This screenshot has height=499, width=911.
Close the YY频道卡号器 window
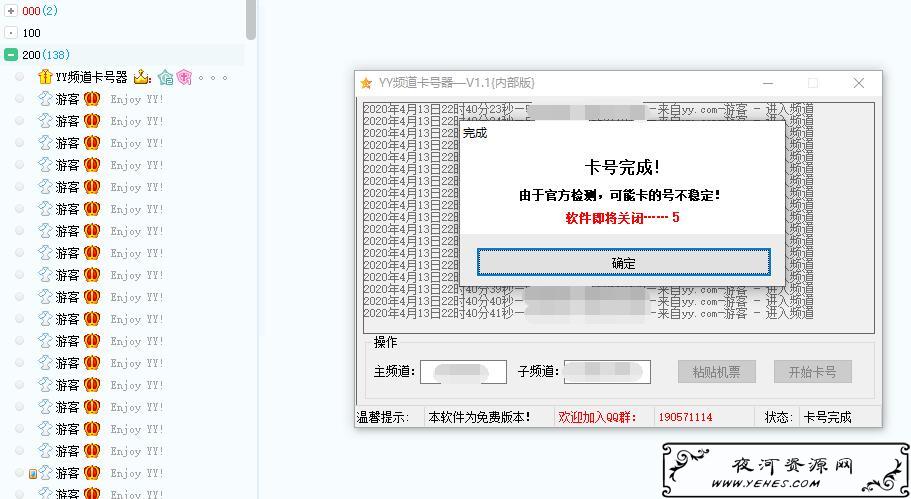(858, 83)
